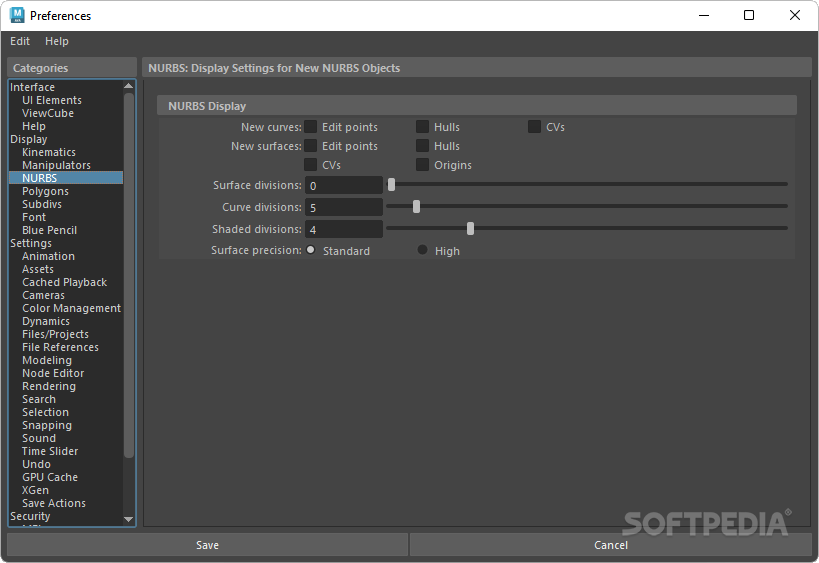The height and width of the screenshot is (563, 819).
Task: Select the Polygons category
Action: [x=45, y=191]
